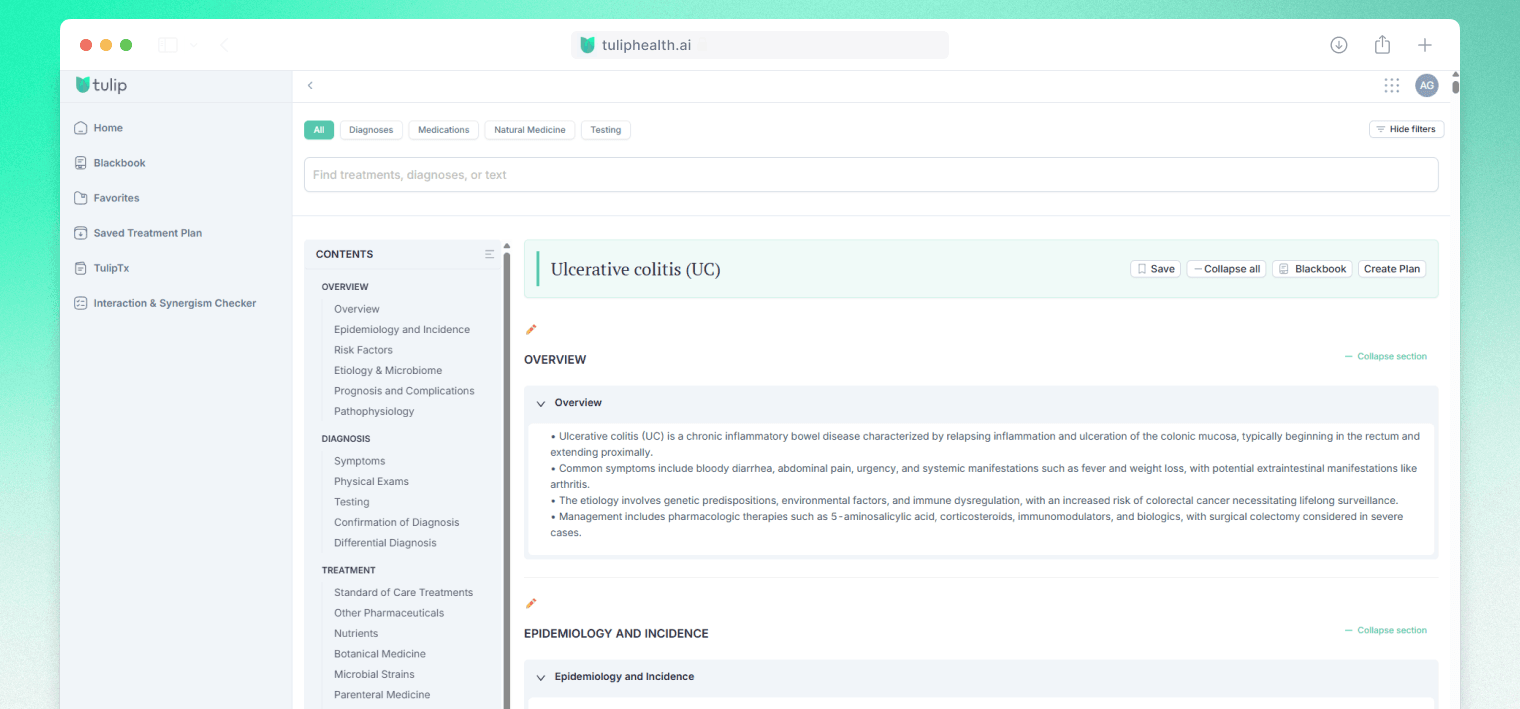Click the TREATMENT group heading in Contents
This screenshot has height=709, width=1520.
[x=349, y=570]
